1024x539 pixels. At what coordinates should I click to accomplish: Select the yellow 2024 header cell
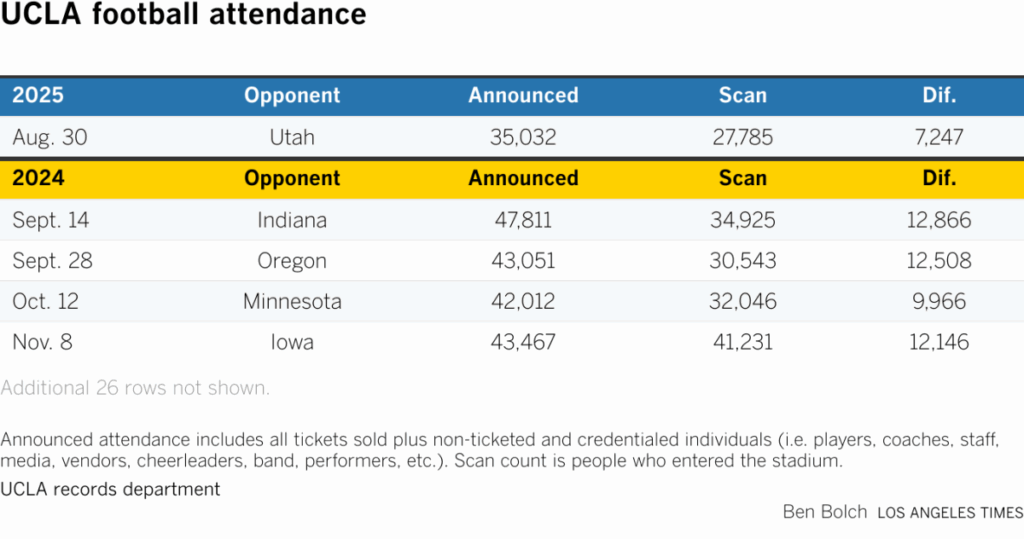click(x=38, y=179)
